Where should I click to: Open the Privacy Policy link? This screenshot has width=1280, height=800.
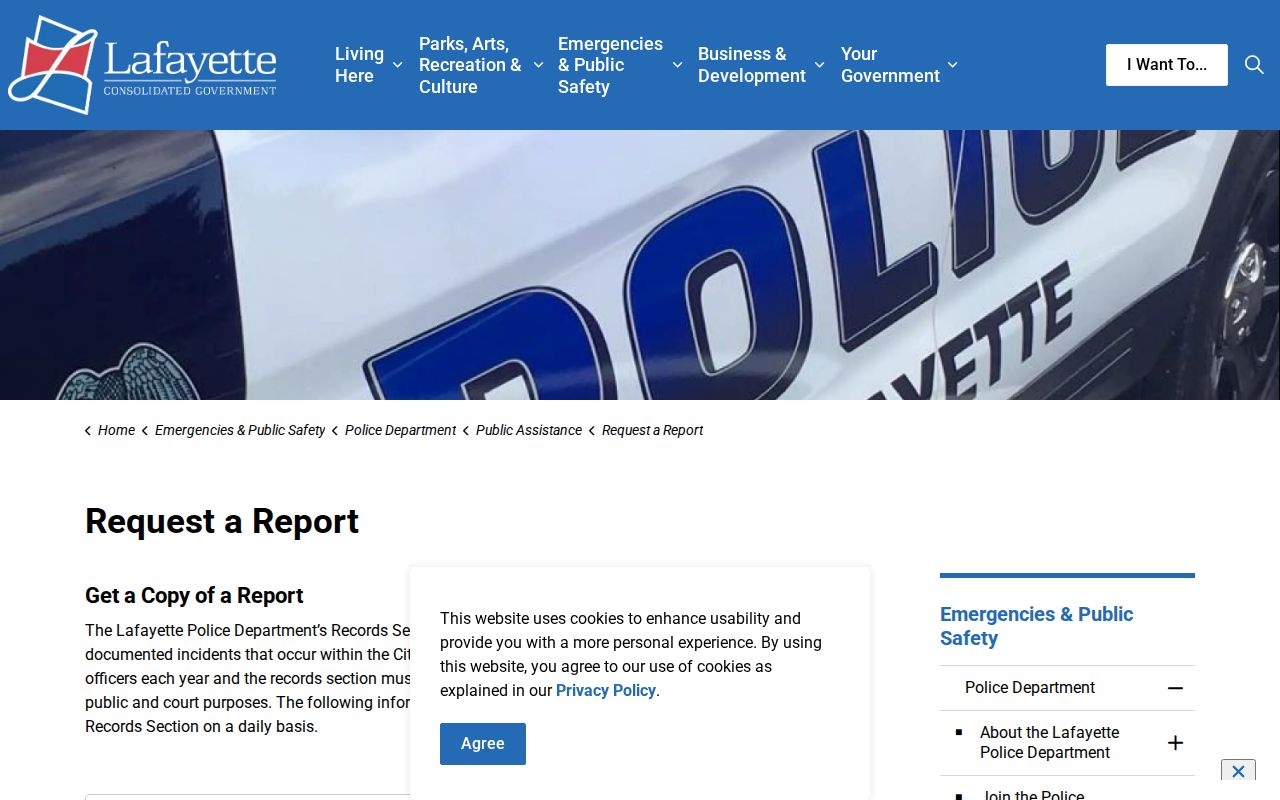pyautogui.click(x=606, y=690)
